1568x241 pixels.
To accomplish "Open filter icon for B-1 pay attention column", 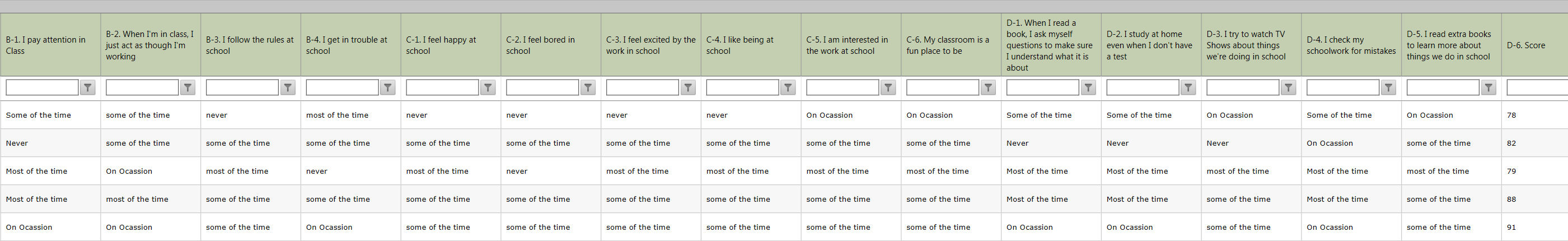I will pos(88,88).
